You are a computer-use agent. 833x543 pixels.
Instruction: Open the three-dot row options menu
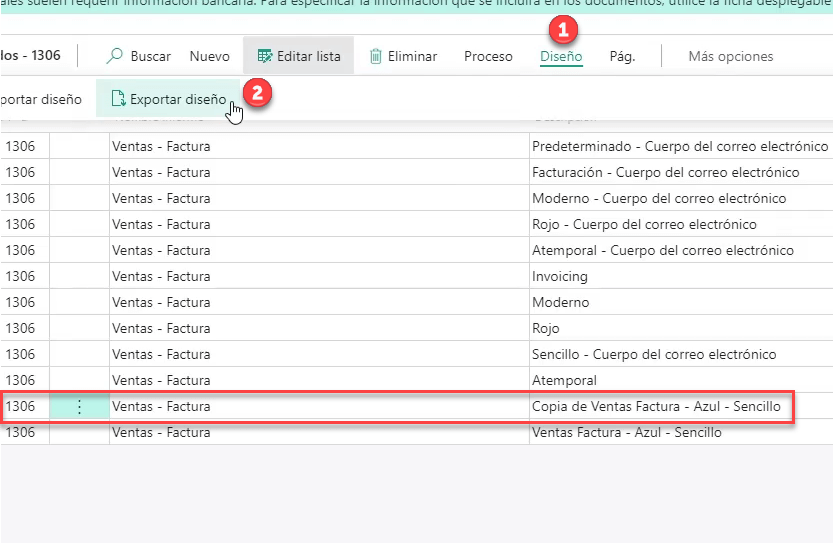(x=80, y=407)
